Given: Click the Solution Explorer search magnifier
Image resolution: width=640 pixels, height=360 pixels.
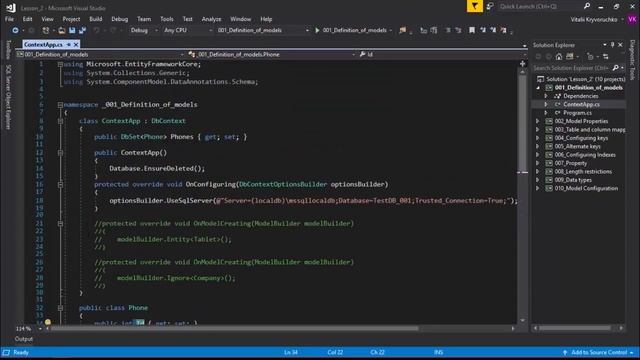Looking at the screenshot, I should (x=616, y=68).
